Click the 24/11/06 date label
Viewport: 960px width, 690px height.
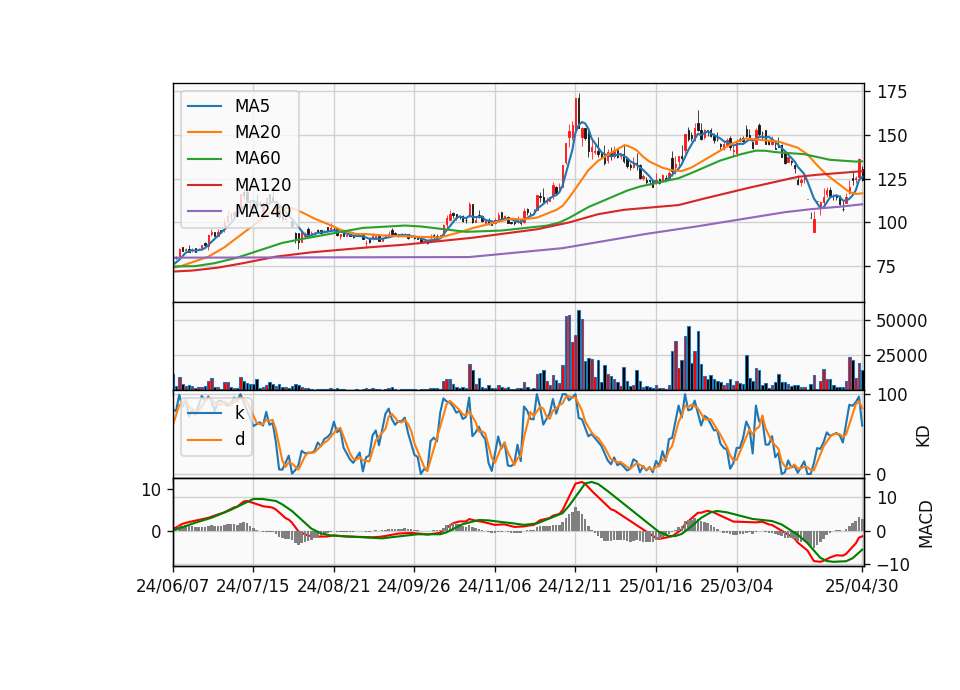pyautogui.click(x=495, y=586)
